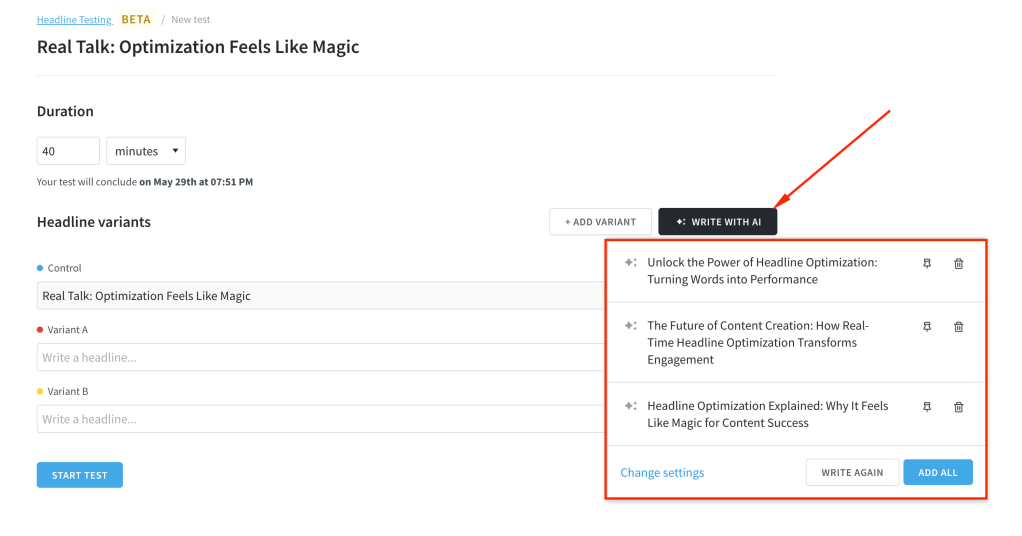
Task: Pin the 'Headline Optimization Explained' suggestion
Action: [927, 407]
